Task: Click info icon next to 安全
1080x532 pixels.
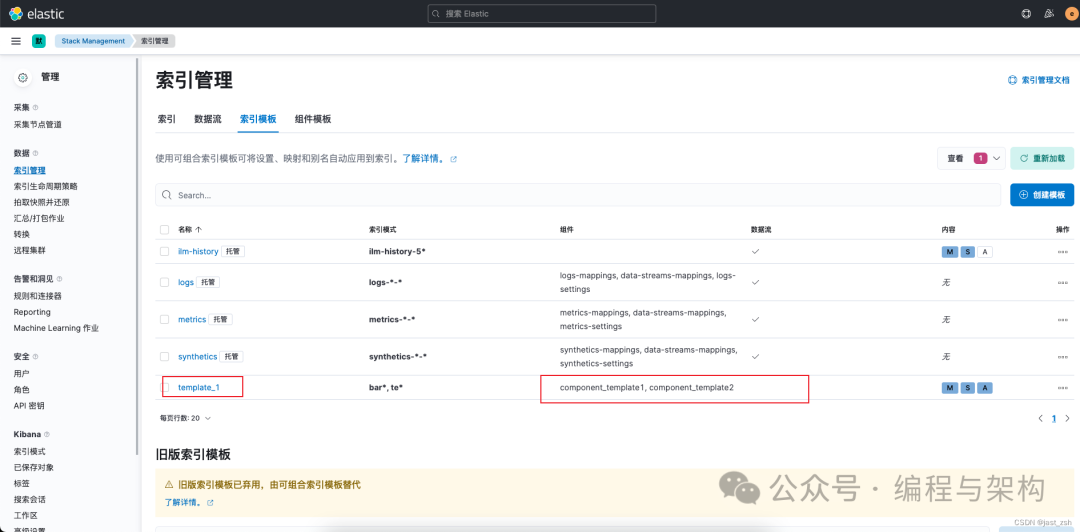Action: (36, 357)
